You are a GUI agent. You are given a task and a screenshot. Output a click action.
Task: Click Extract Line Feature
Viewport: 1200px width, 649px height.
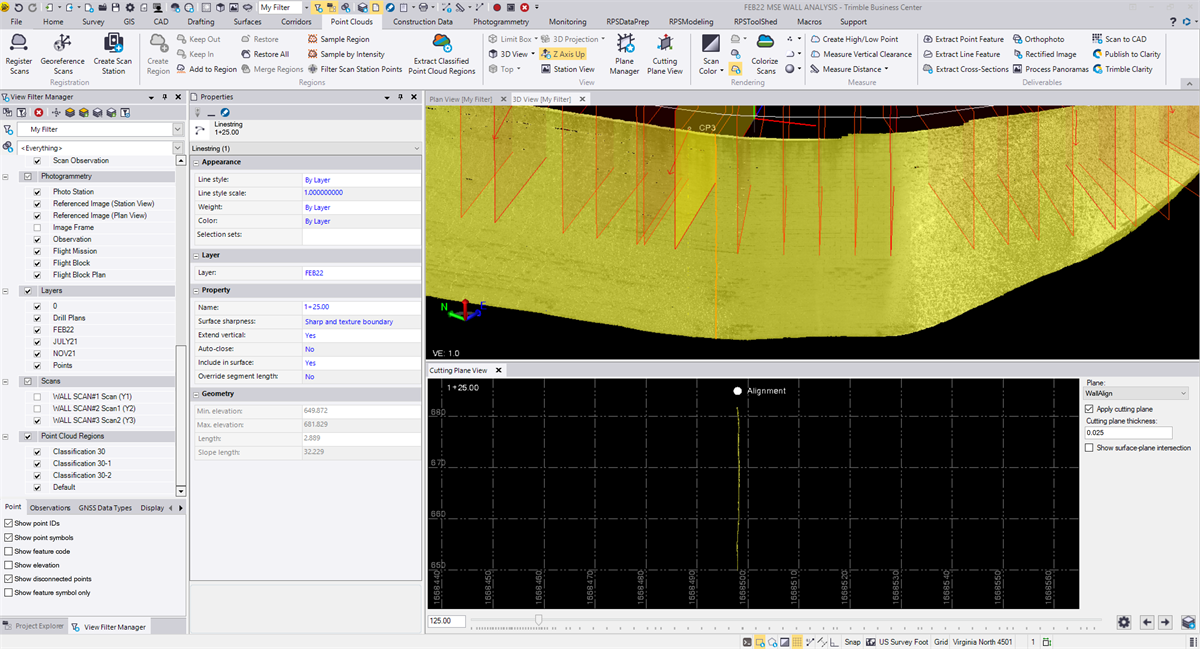[960, 54]
